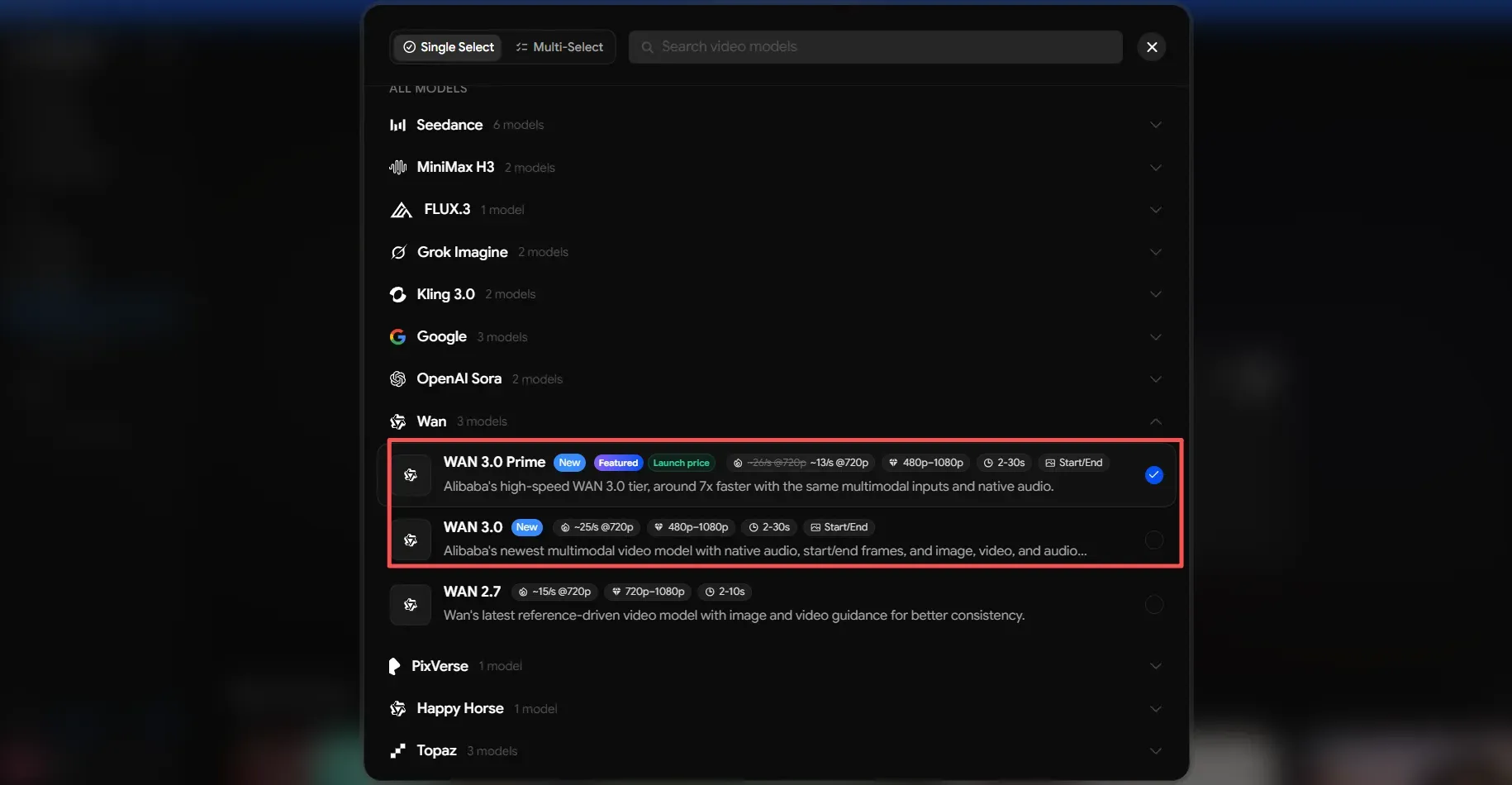The width and height of the screenshot is (1512, 785).
Task: Select the WAN 2.7 radio circle
Action: point(1154,605)
